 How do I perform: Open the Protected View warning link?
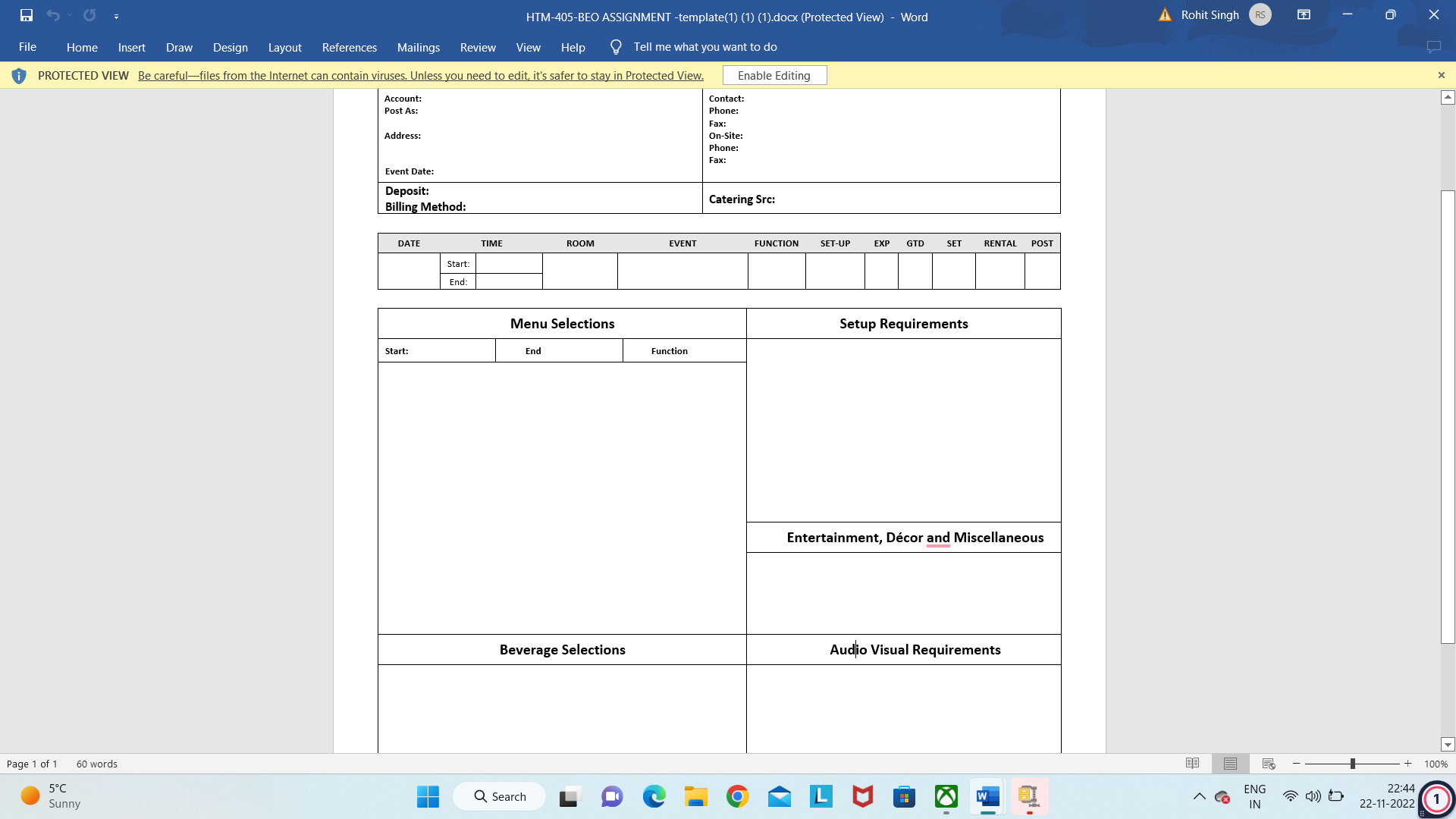420,75
